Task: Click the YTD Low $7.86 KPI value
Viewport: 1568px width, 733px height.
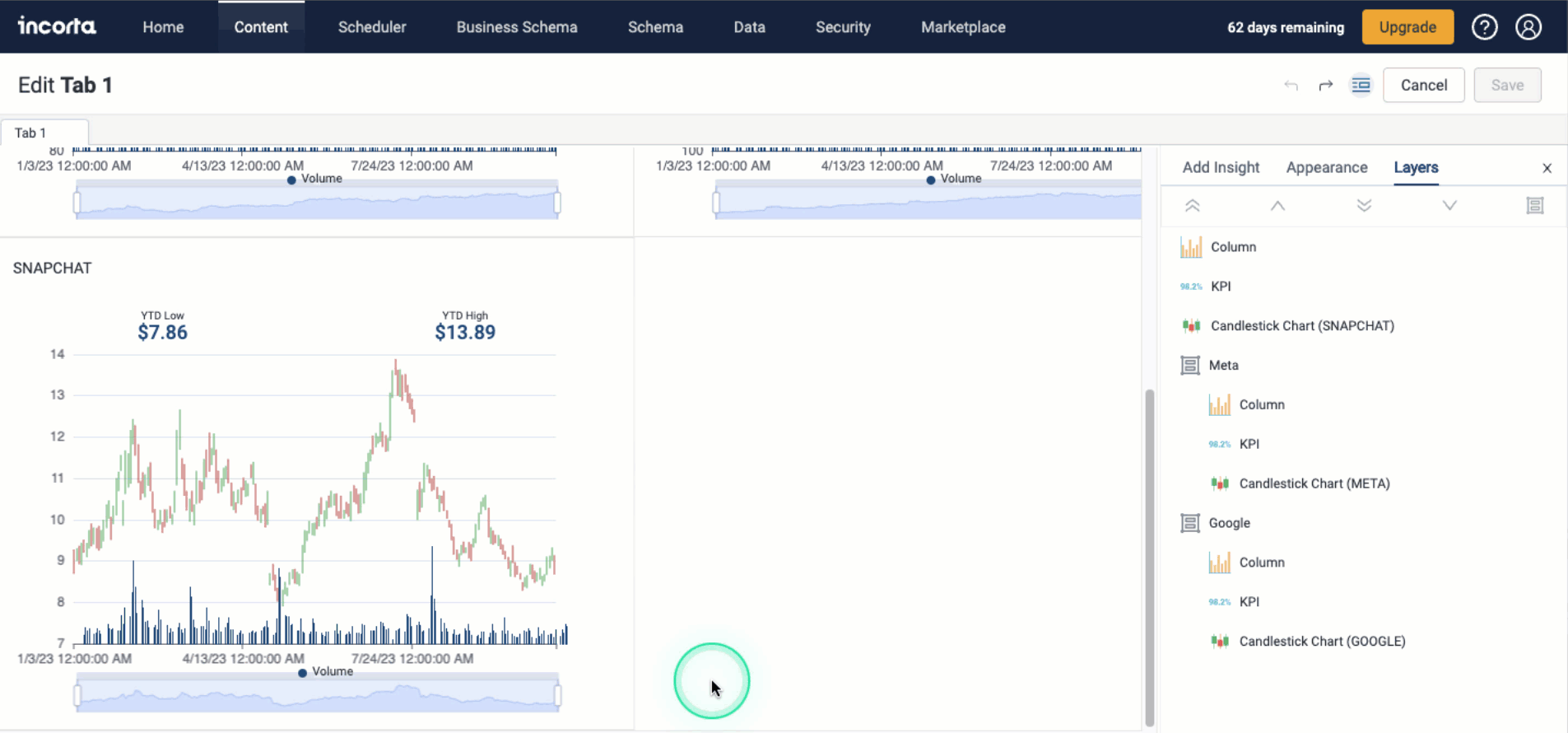Action: point(162,332)
